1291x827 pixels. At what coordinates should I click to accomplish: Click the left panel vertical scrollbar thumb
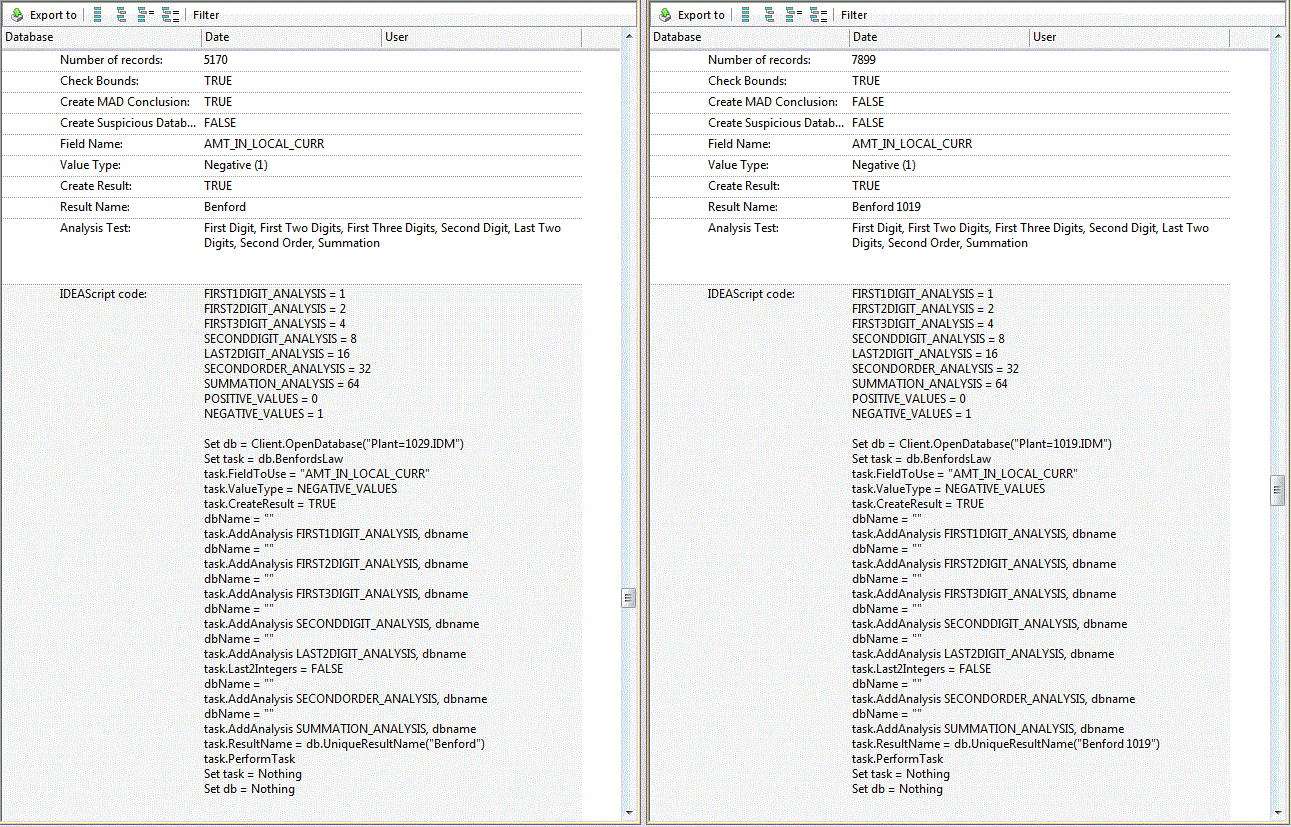(x=629, y=597)
